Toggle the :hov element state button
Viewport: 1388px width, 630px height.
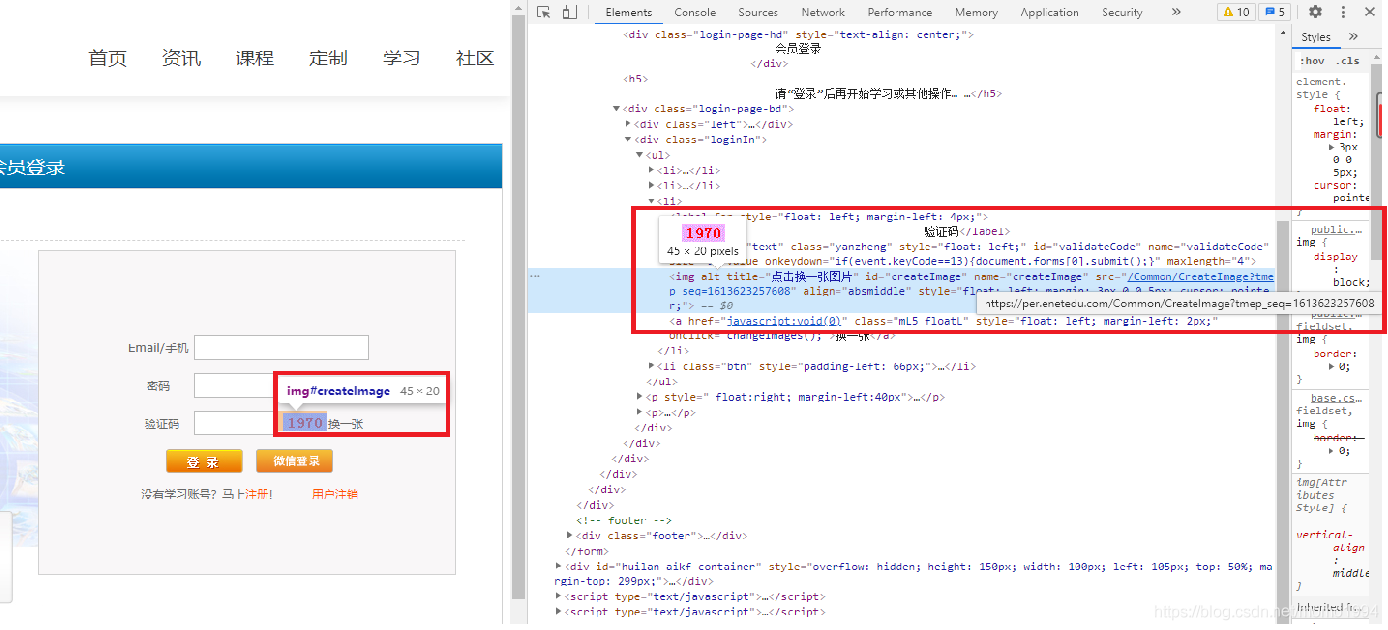tap(1311, 61)
